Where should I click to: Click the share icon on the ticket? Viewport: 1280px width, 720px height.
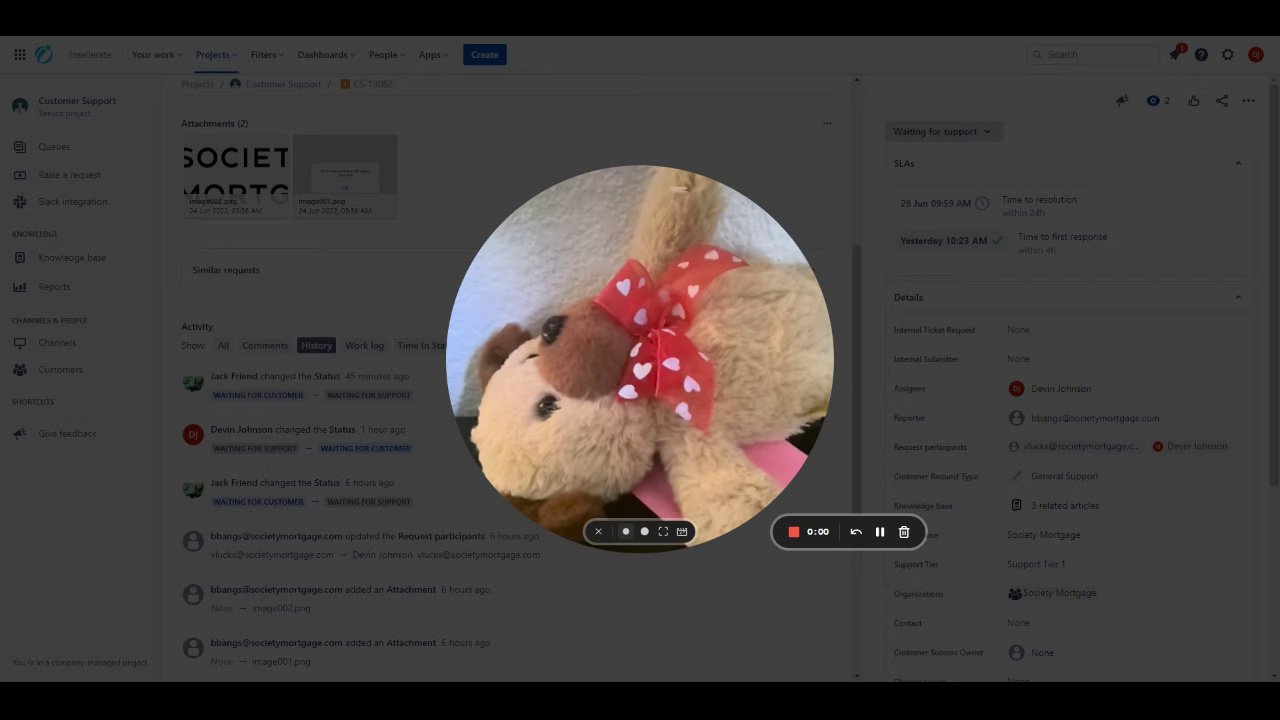coord(1222,101)
